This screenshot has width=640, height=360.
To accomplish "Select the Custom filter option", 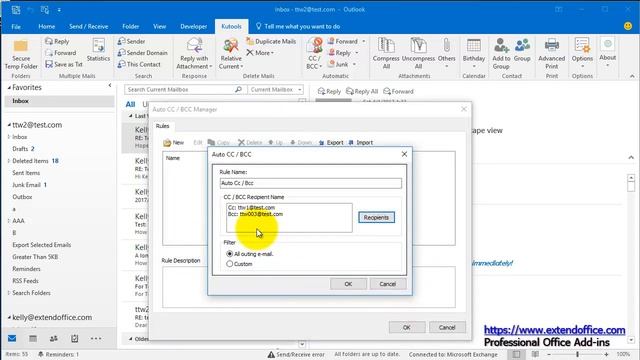I will click(x=239, y=264).
